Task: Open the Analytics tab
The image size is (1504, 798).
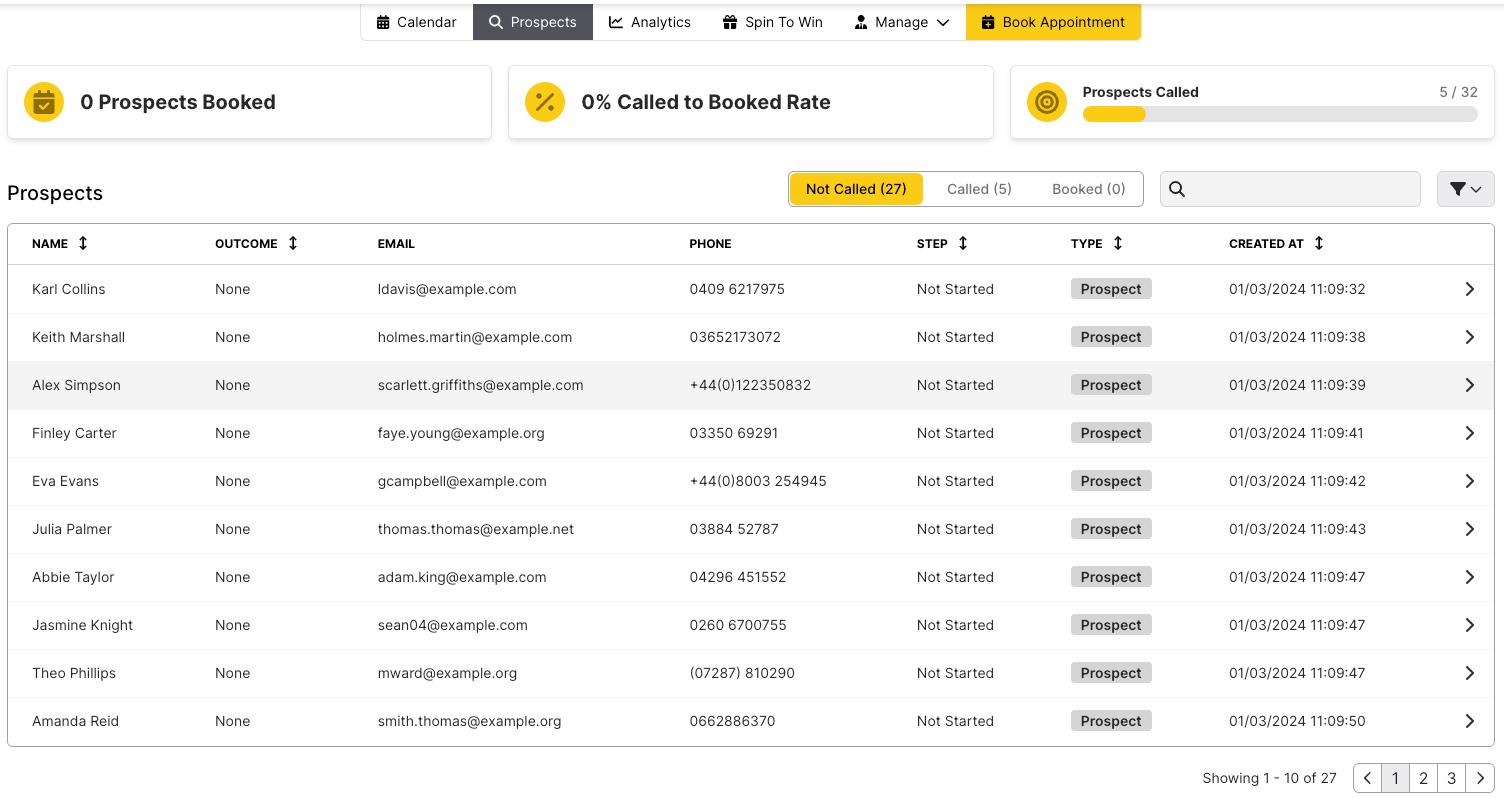Action: tap(650, 22)
